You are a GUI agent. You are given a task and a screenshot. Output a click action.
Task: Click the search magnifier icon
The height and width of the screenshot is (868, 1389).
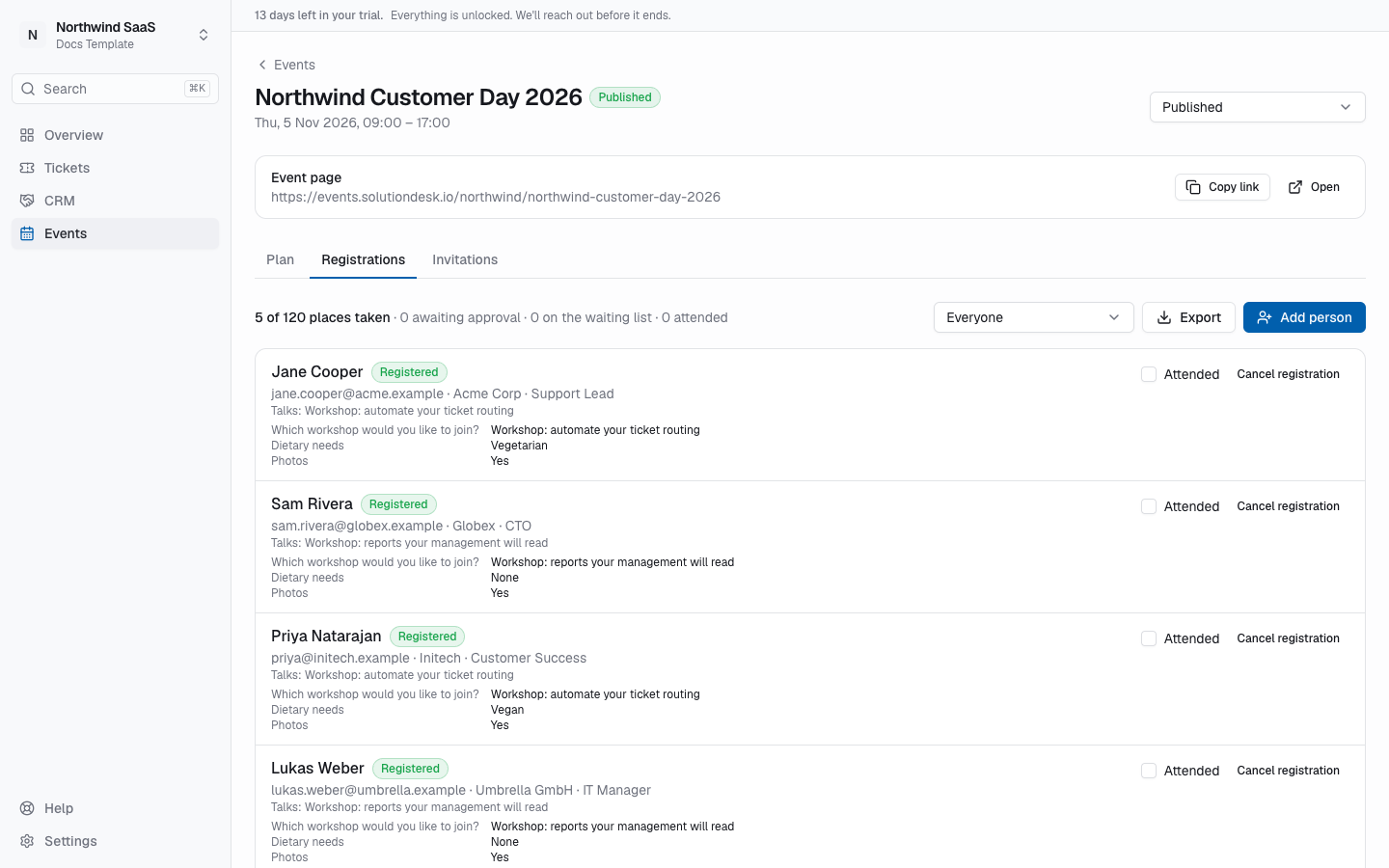tap(28, 89)
